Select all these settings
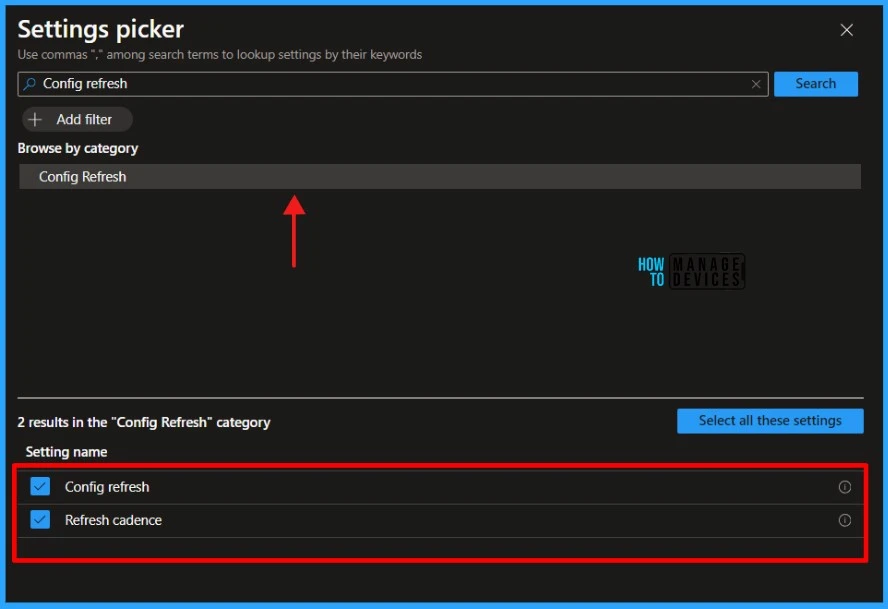888x609 pixels. click(x=770, y=421)
